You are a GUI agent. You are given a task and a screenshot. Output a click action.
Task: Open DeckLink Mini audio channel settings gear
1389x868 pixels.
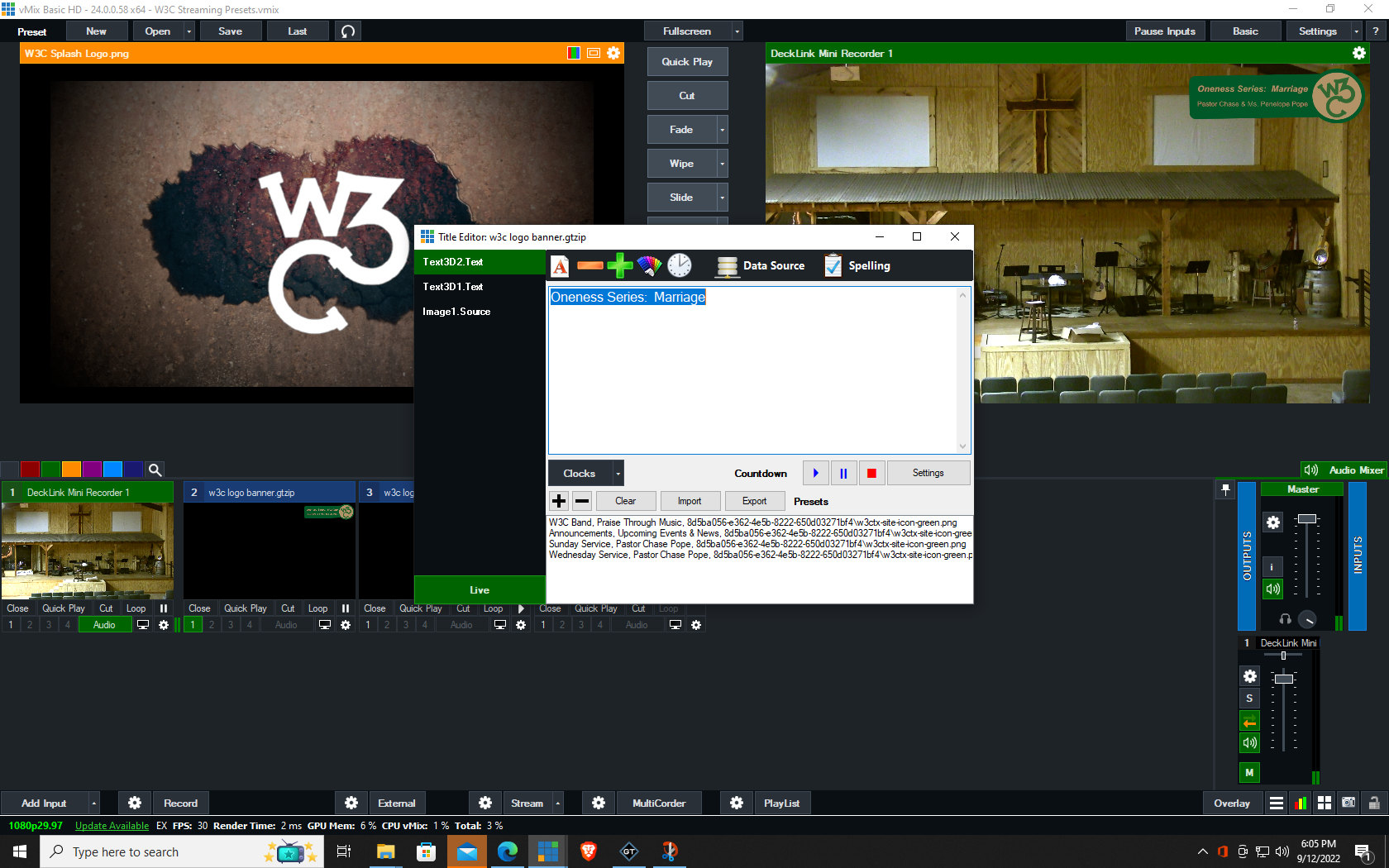(x=1249, y=676)
